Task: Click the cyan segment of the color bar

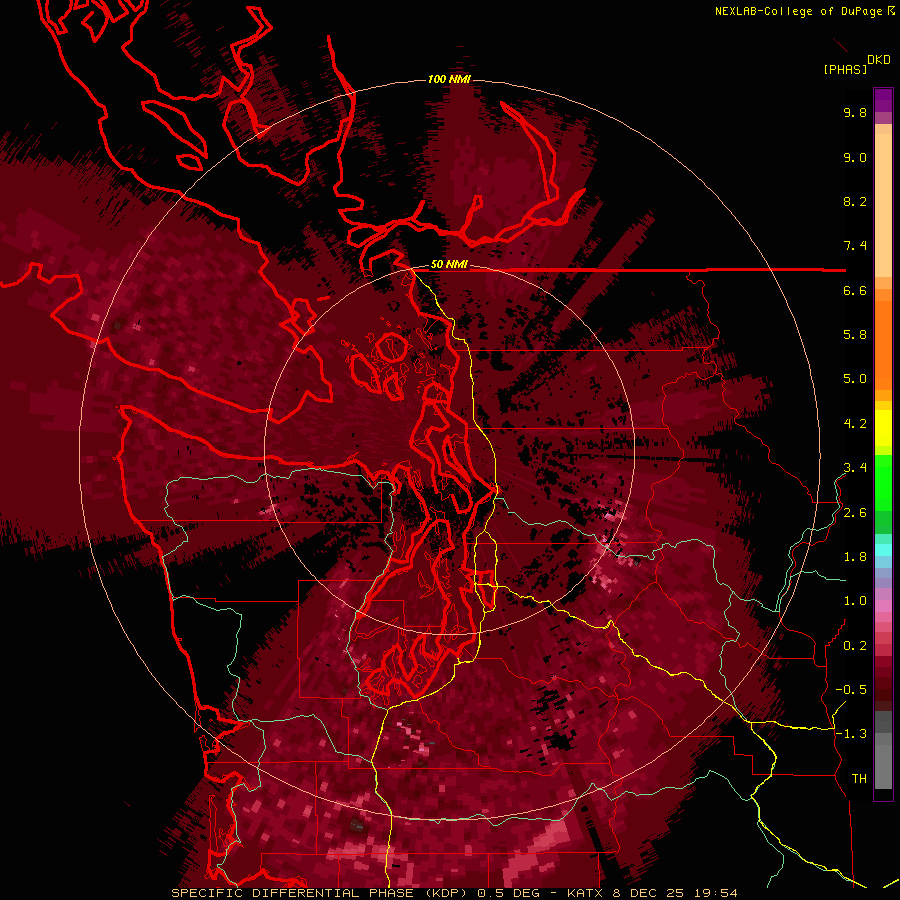Action: click(883, 550)
